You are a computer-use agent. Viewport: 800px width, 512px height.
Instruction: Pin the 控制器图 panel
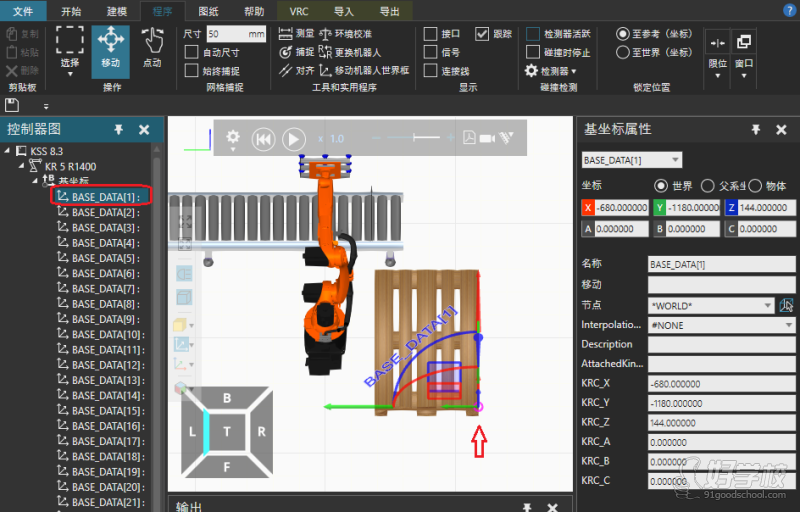(119, 129)
